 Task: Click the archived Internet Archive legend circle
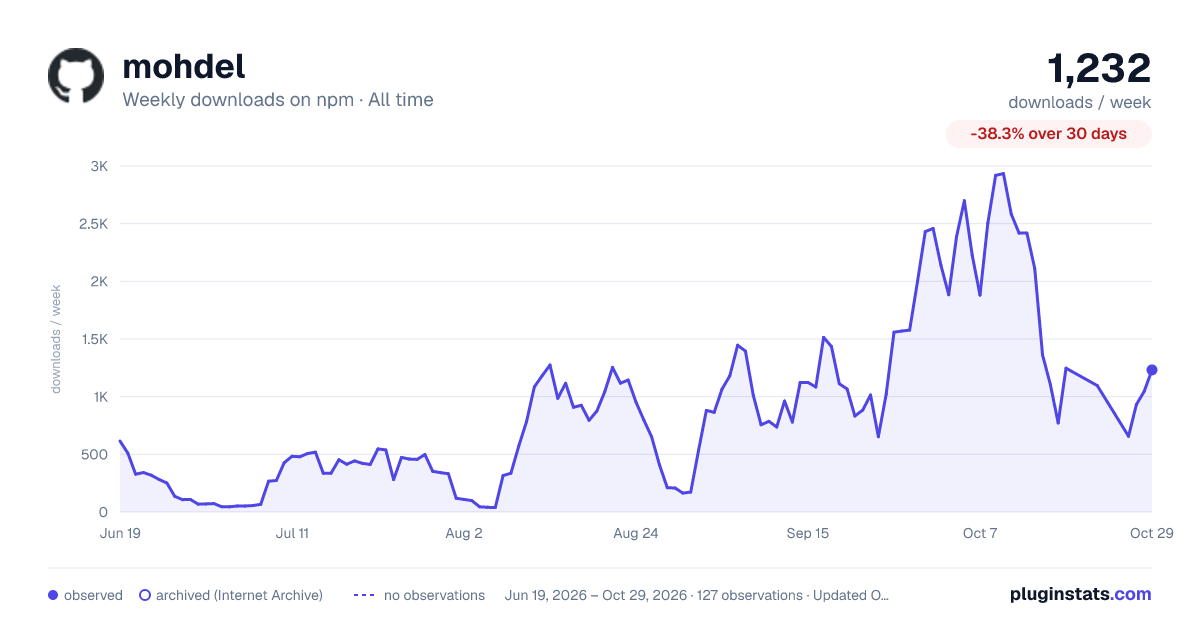(145, 595)
